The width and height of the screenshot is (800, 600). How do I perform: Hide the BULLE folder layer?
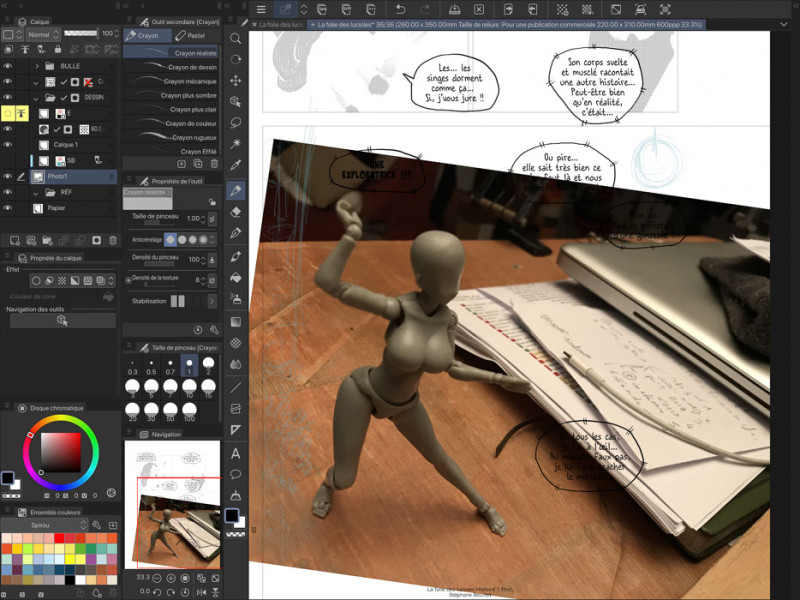pos(8,66)
